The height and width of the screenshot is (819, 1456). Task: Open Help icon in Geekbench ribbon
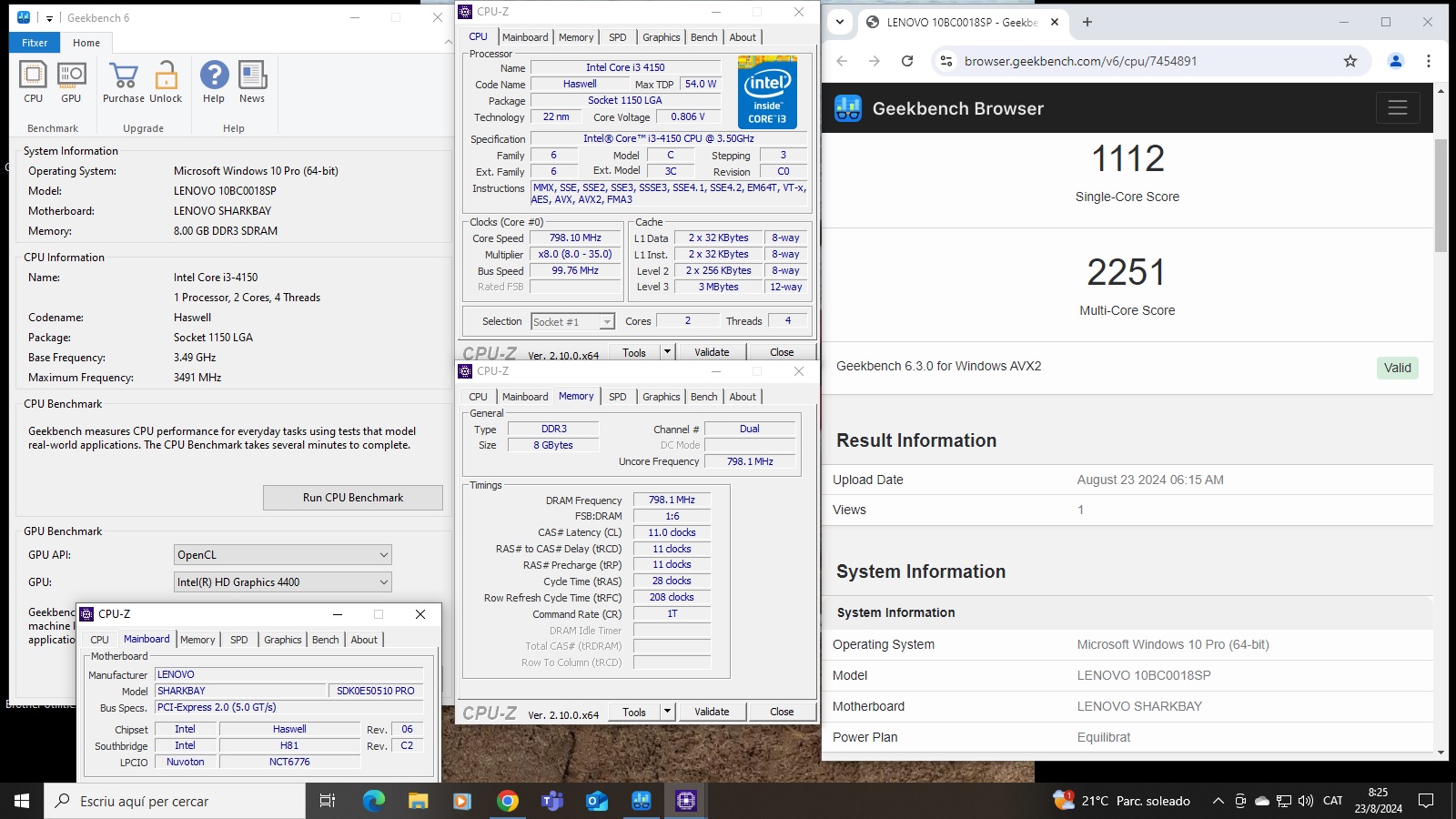(214, 82)
